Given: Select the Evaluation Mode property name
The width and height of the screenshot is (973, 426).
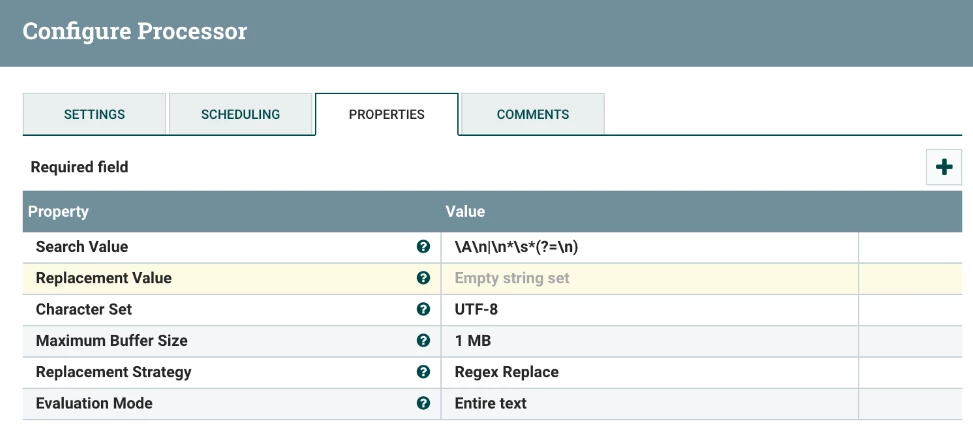Looking at the screenshot, I should point(94,403).
